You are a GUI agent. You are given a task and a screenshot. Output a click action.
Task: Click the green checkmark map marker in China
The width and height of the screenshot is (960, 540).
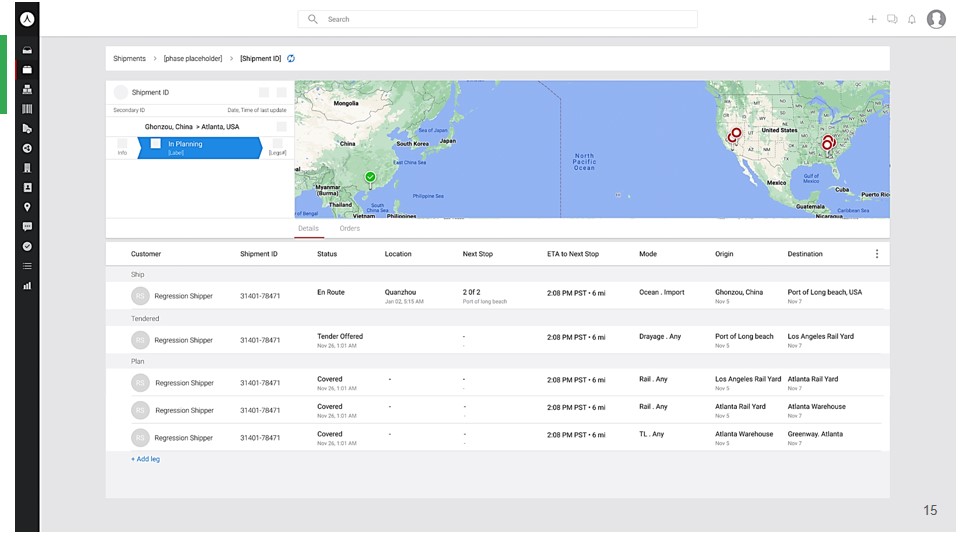(370, 178)
